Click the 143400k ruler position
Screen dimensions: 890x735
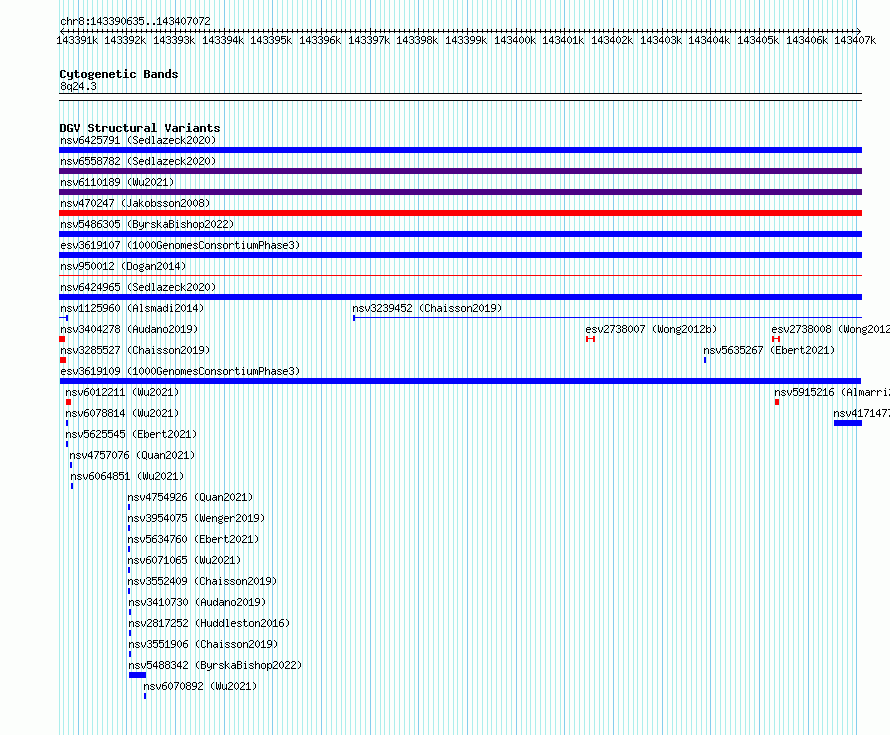(x=515, y=40)
